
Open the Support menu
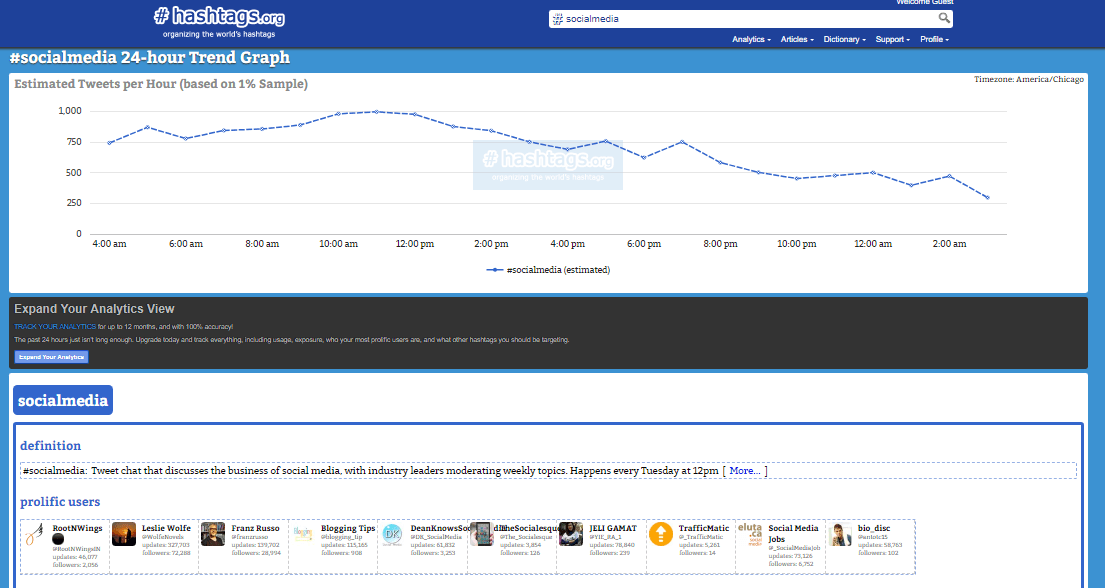point(892,40)
